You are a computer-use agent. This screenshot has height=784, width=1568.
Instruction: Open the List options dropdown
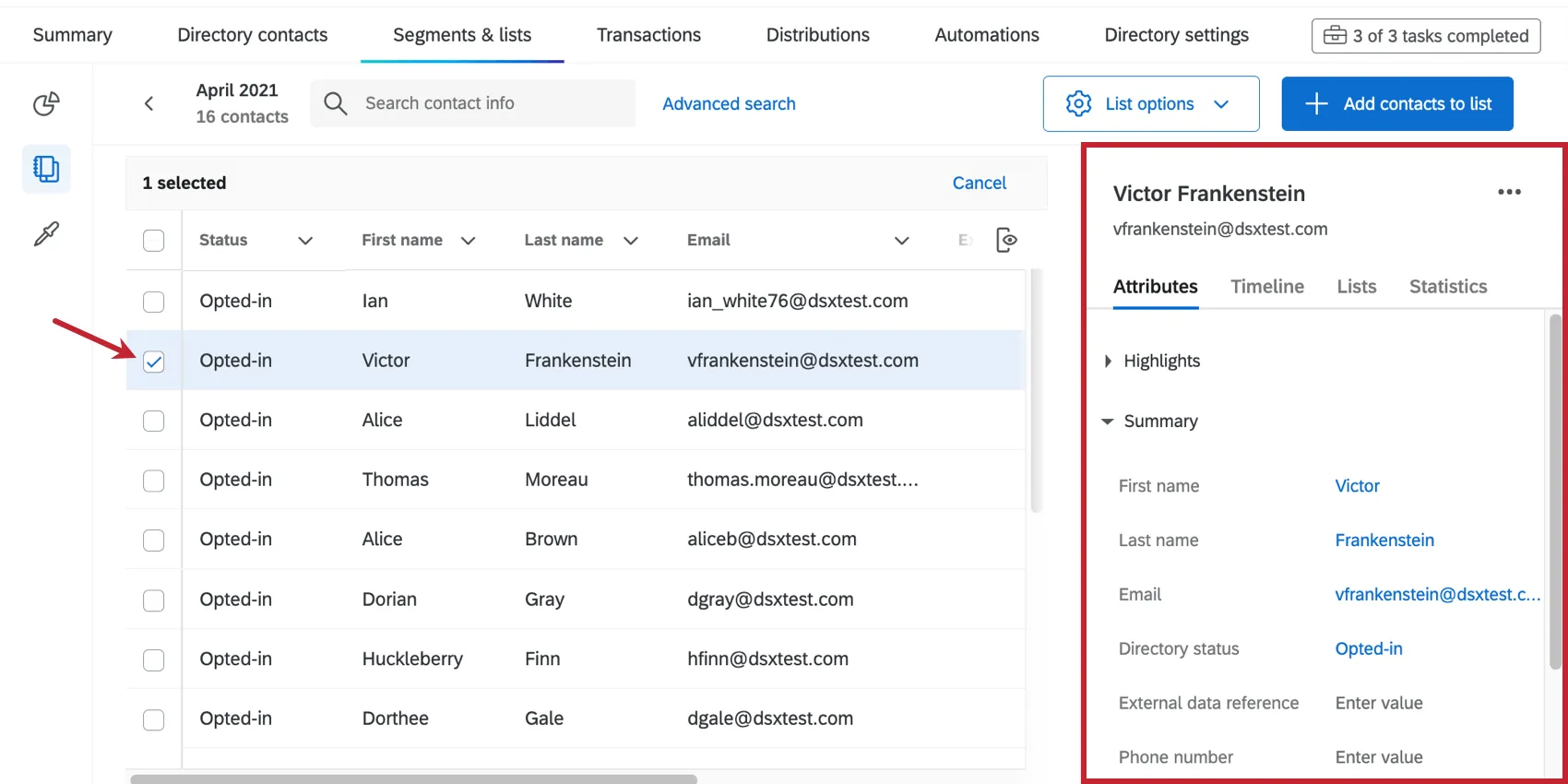coord(1150,103)
